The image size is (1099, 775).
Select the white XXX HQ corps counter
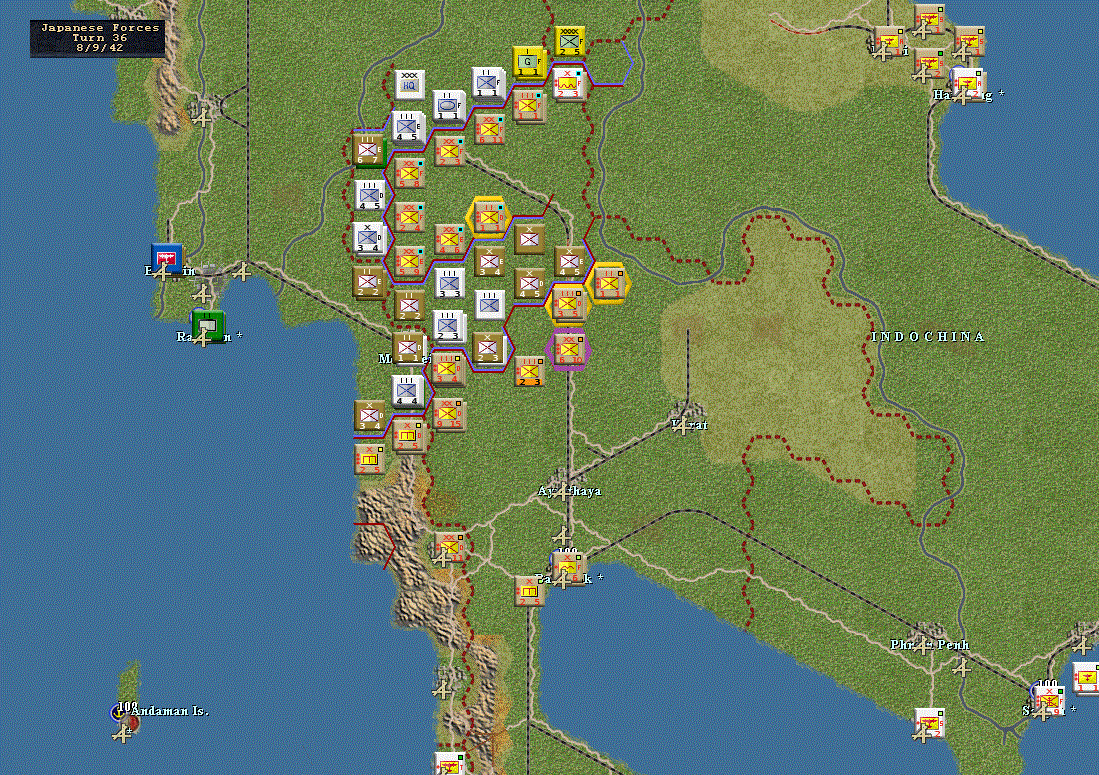(x=409, y=85)
